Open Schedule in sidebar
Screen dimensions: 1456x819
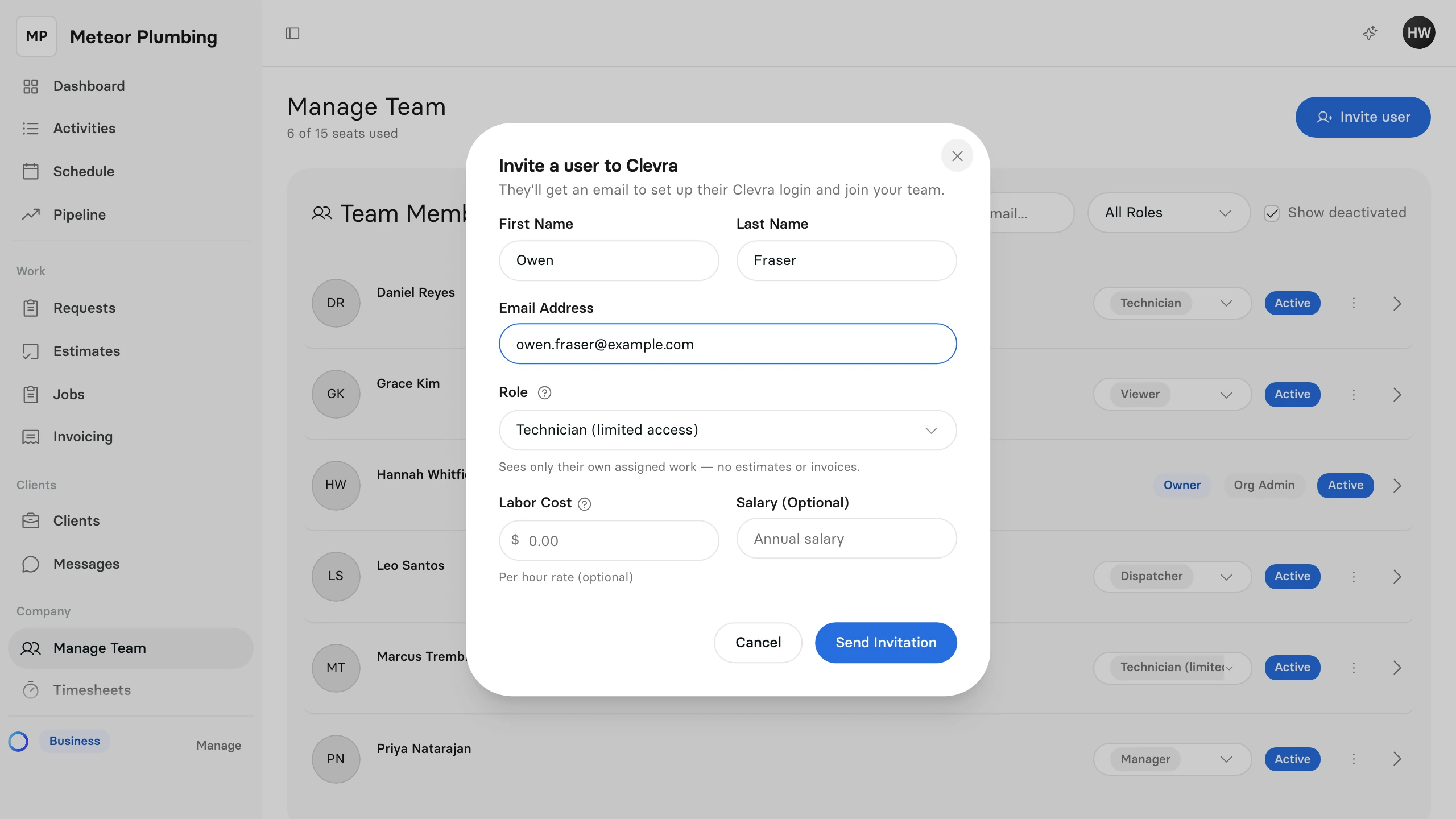tap(130, 171)
